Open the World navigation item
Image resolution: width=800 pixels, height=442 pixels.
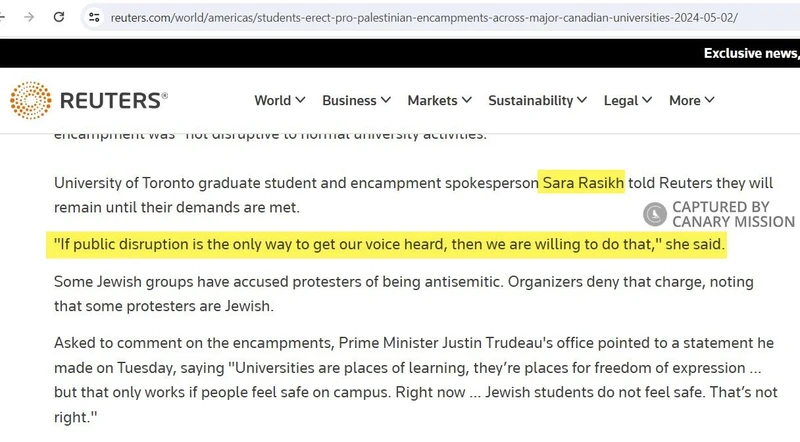[272, 101]
